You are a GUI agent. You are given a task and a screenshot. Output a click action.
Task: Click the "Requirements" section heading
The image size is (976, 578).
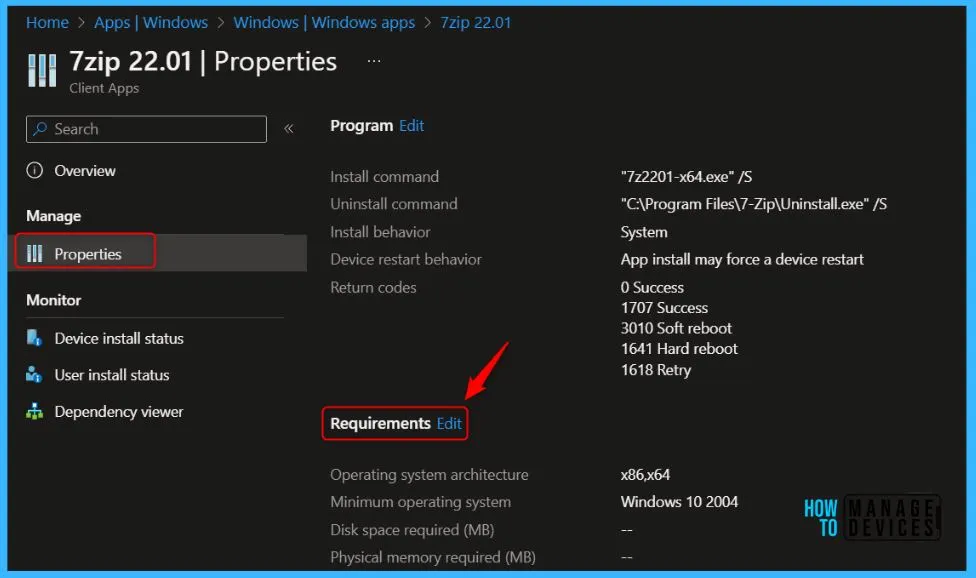(x=380, y=424)
